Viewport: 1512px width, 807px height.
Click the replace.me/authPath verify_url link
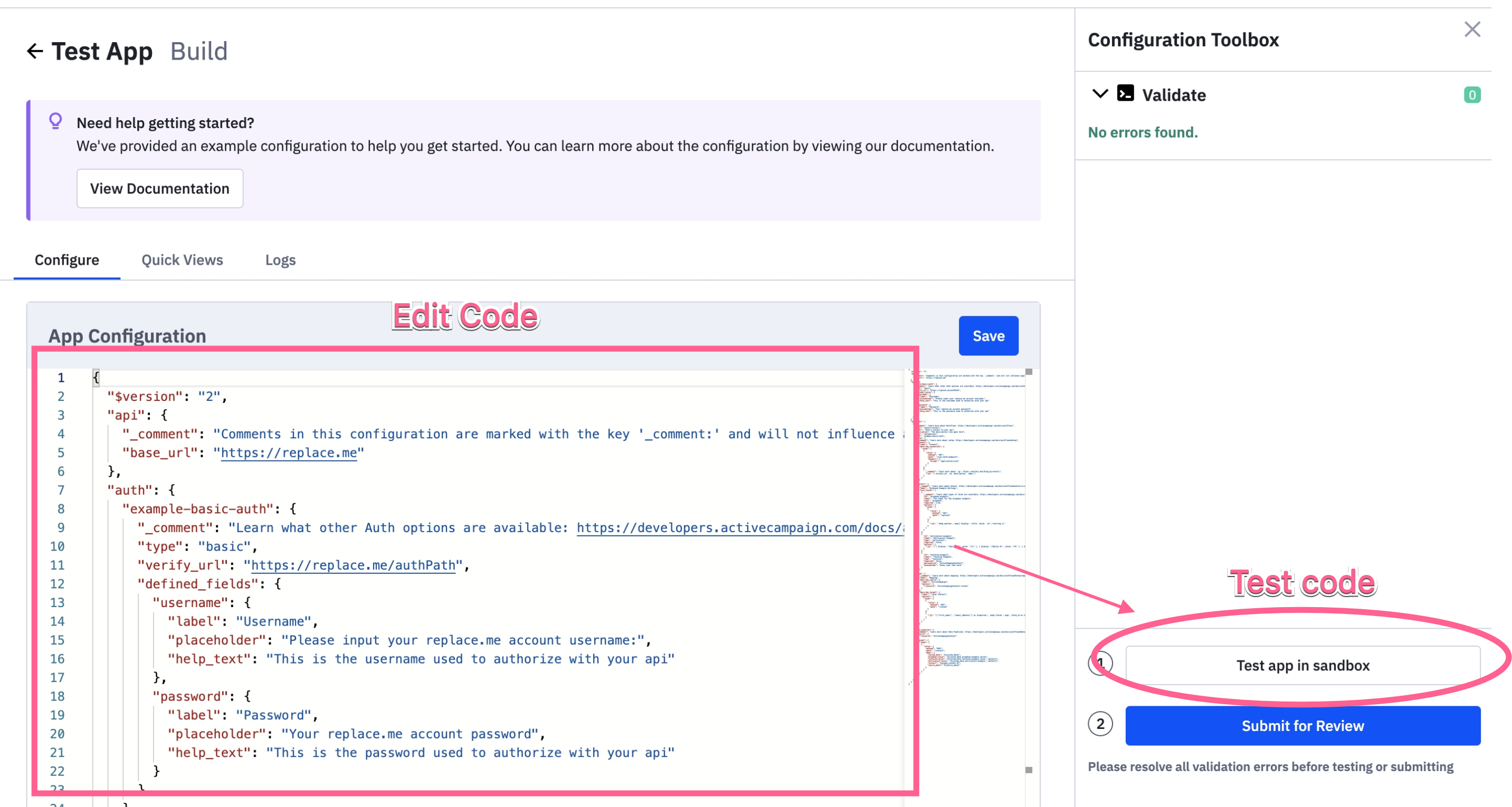tap(354, 565)
